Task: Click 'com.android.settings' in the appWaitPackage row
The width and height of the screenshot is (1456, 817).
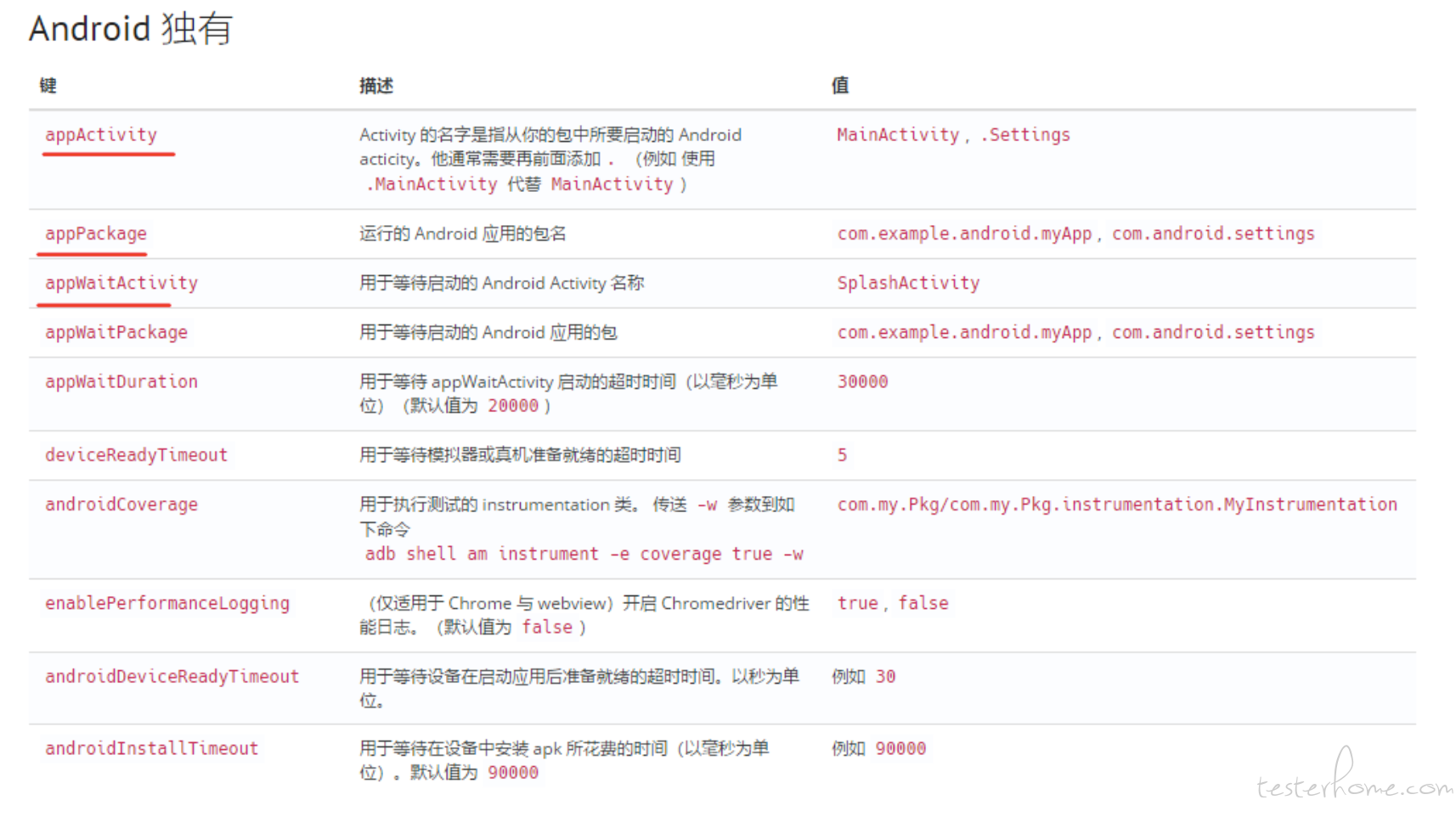Action: coord(1213,332)
